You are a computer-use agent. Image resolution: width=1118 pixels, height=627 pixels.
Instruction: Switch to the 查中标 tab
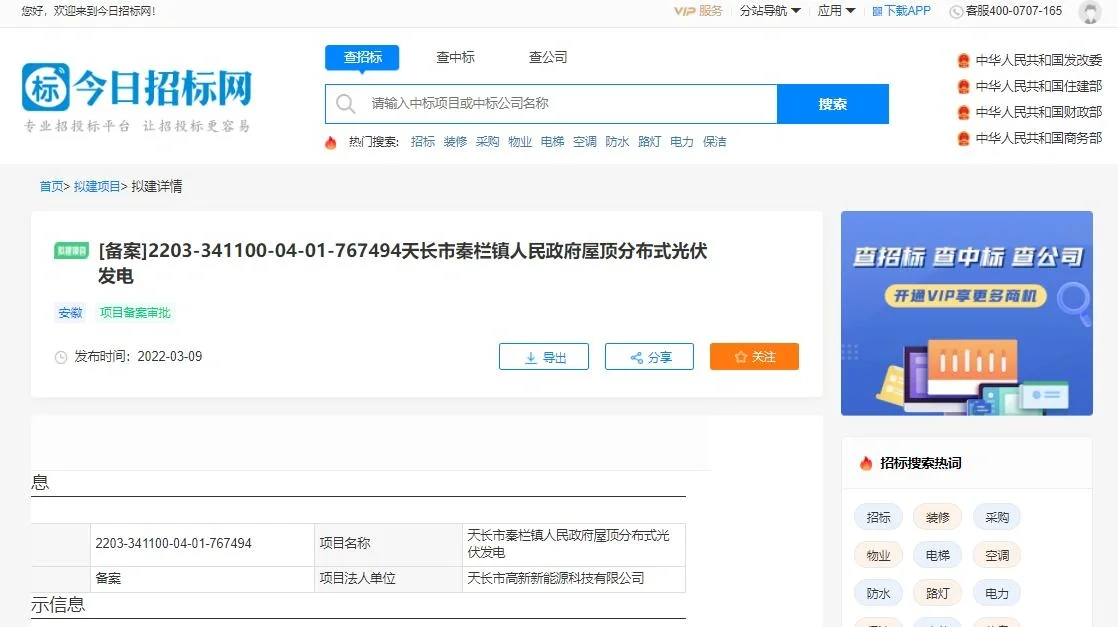[x=455, y=58]
